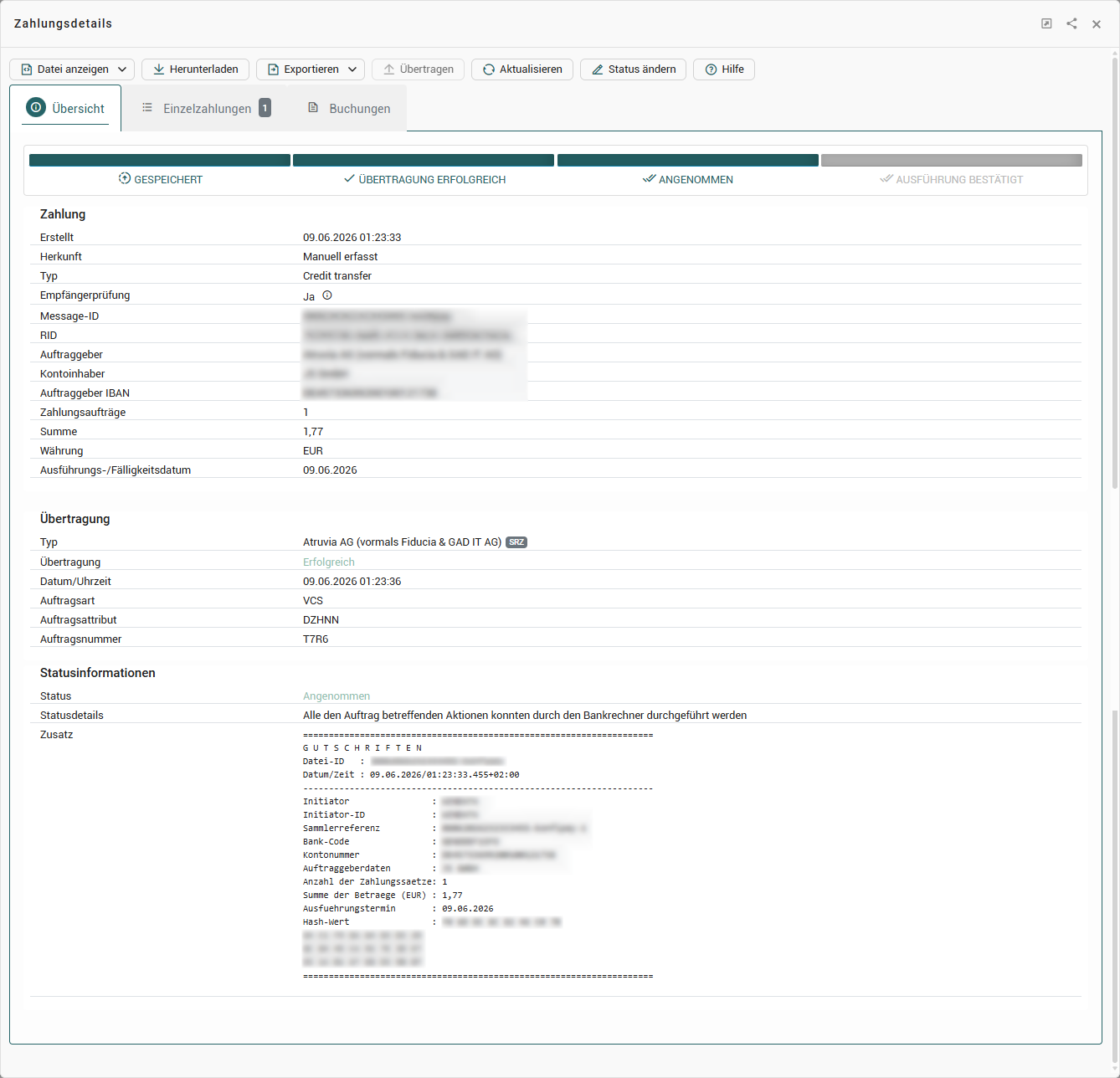Click the Erstellt timestamp 01:23:33

click(352, 238)
